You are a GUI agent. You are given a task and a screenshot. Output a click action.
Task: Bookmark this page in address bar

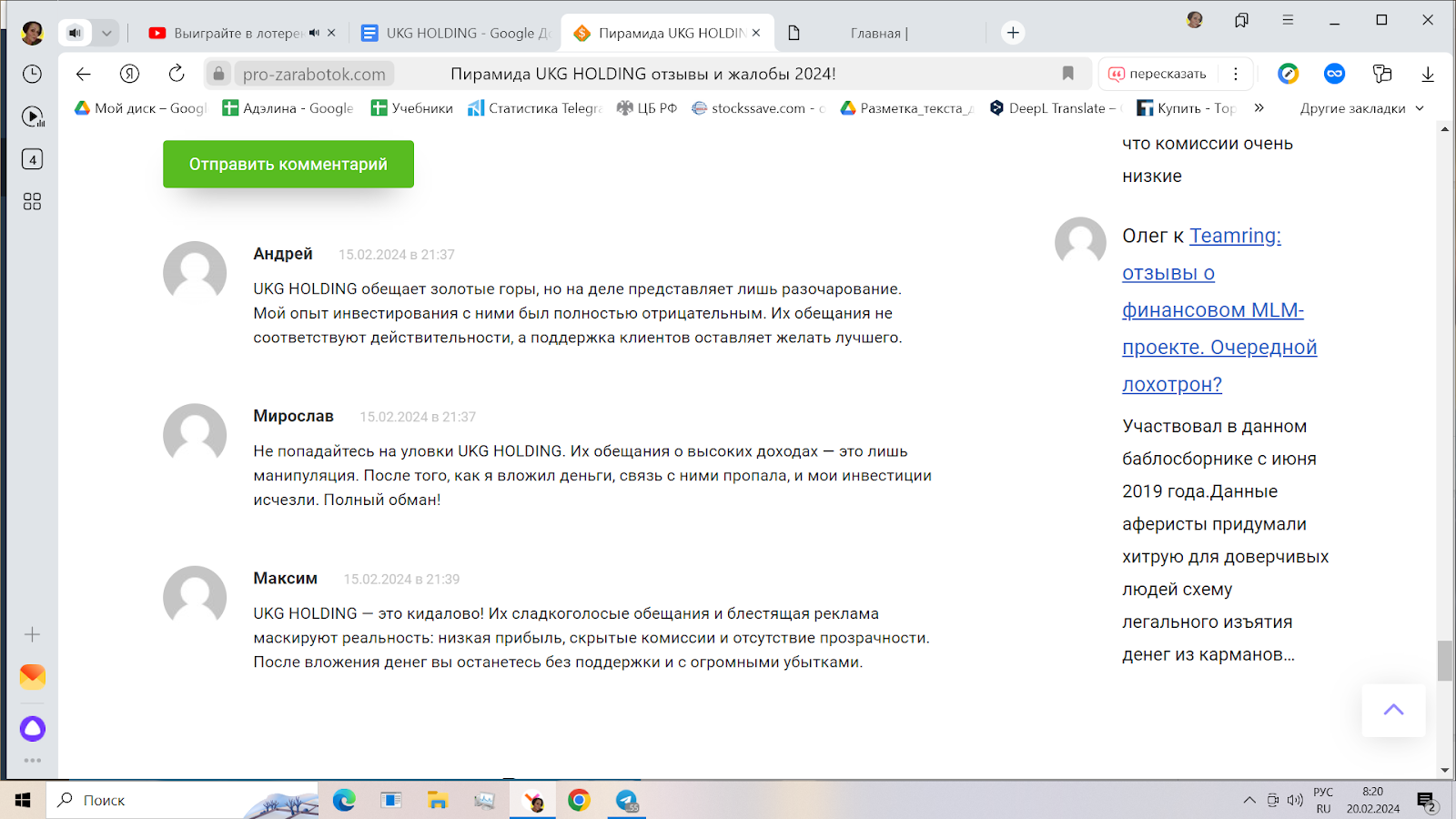point(1068,73)
